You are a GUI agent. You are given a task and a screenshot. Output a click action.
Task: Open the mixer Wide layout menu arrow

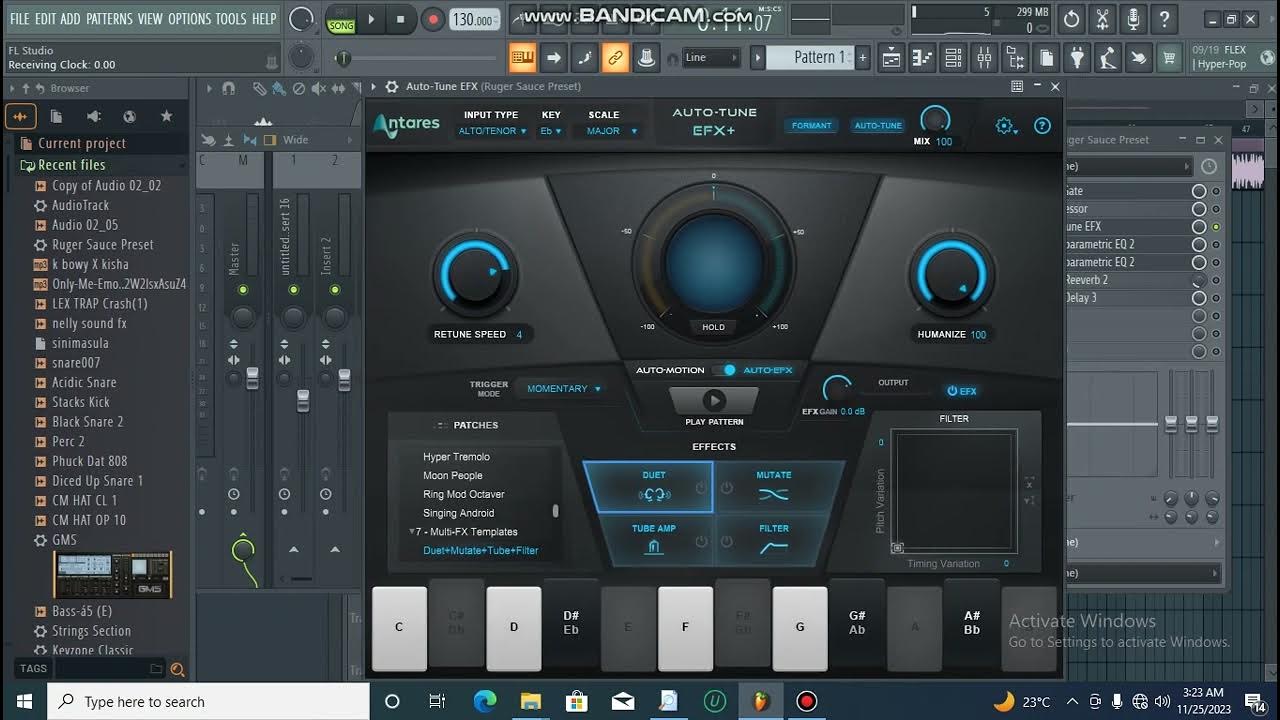(x=350, y=140)
